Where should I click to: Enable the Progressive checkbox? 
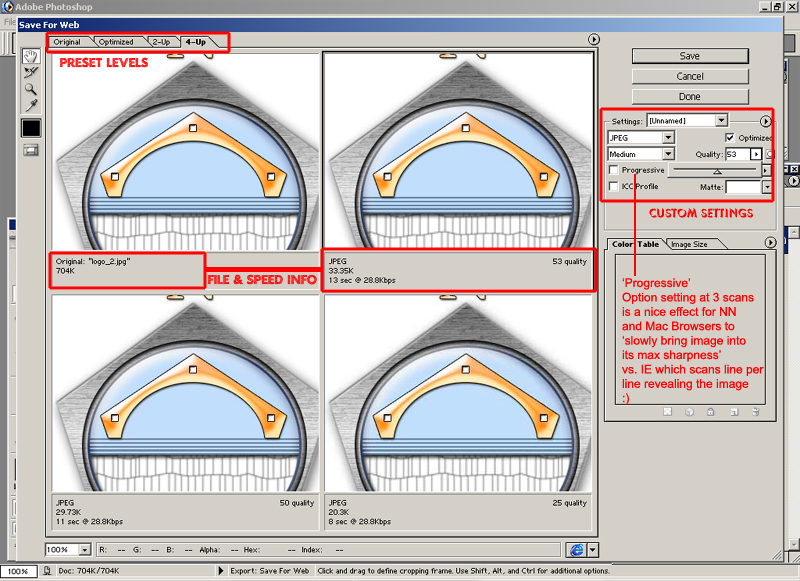pyautogui.click(x=614, y=171)
